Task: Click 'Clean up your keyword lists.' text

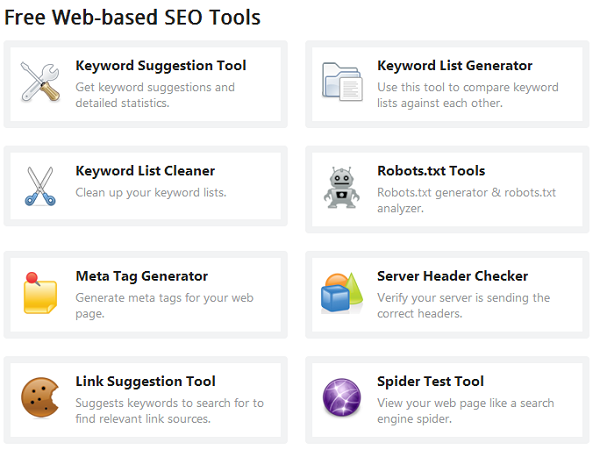Action: click(x=151, y=192)
